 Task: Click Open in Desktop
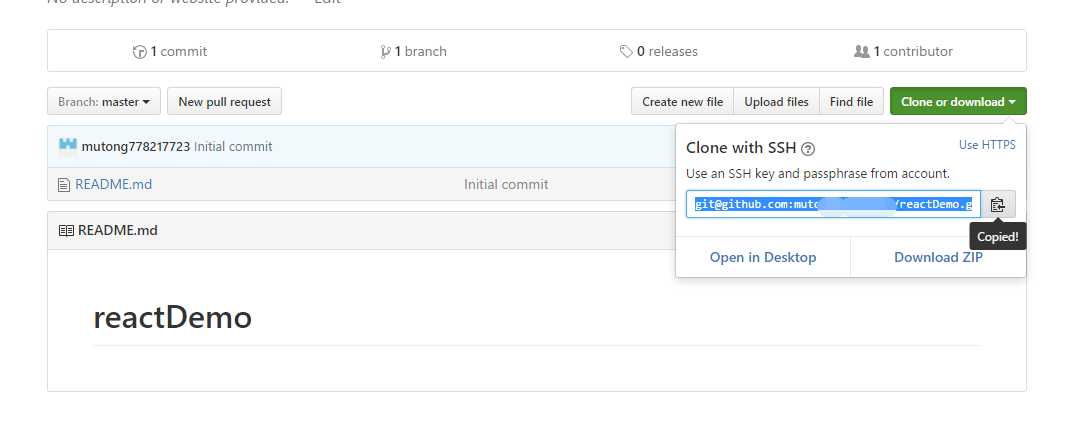pos(763,257)
